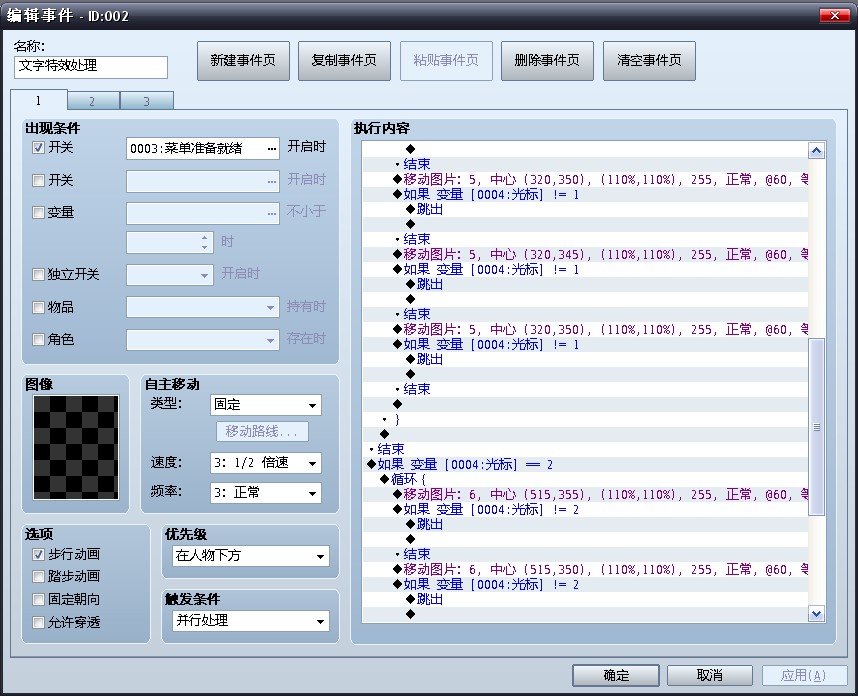Enable the 独立开关 condition checkbox

[x=38, y=274]
